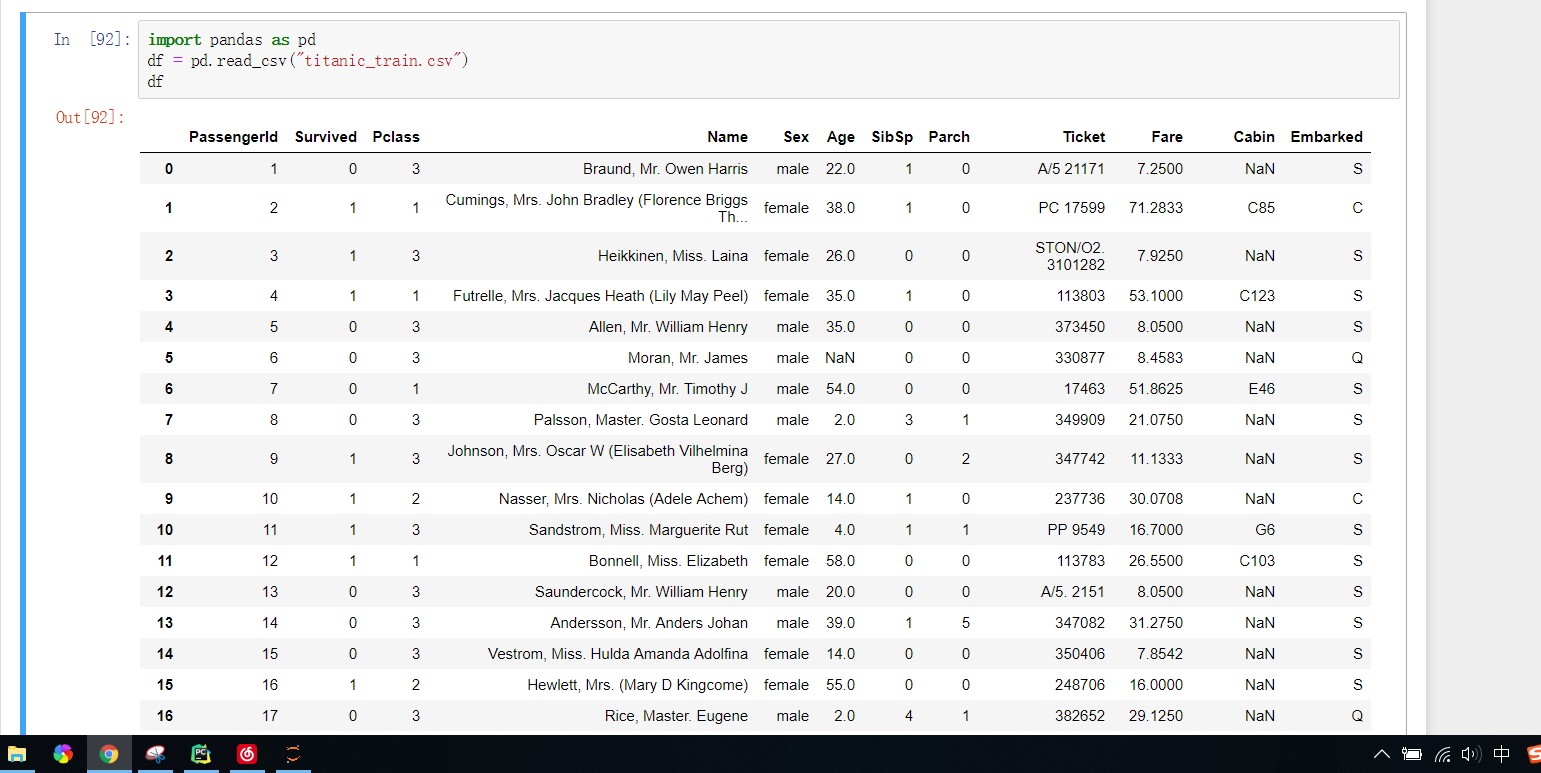Click ticket value "STON/O2. 3101282"
1541x773 pixels.
coord(1070,256)
